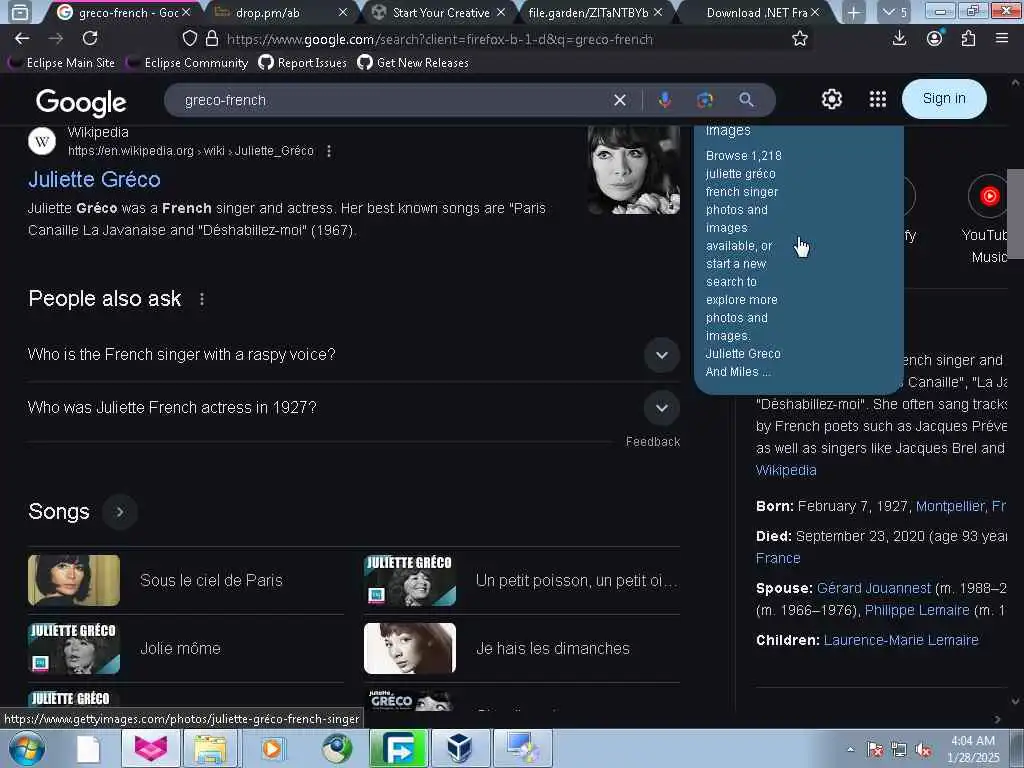Image resolution: width=1024 pixels, height=768 pixels.
Task: Go back to the previous page
Action: [22, 39]
